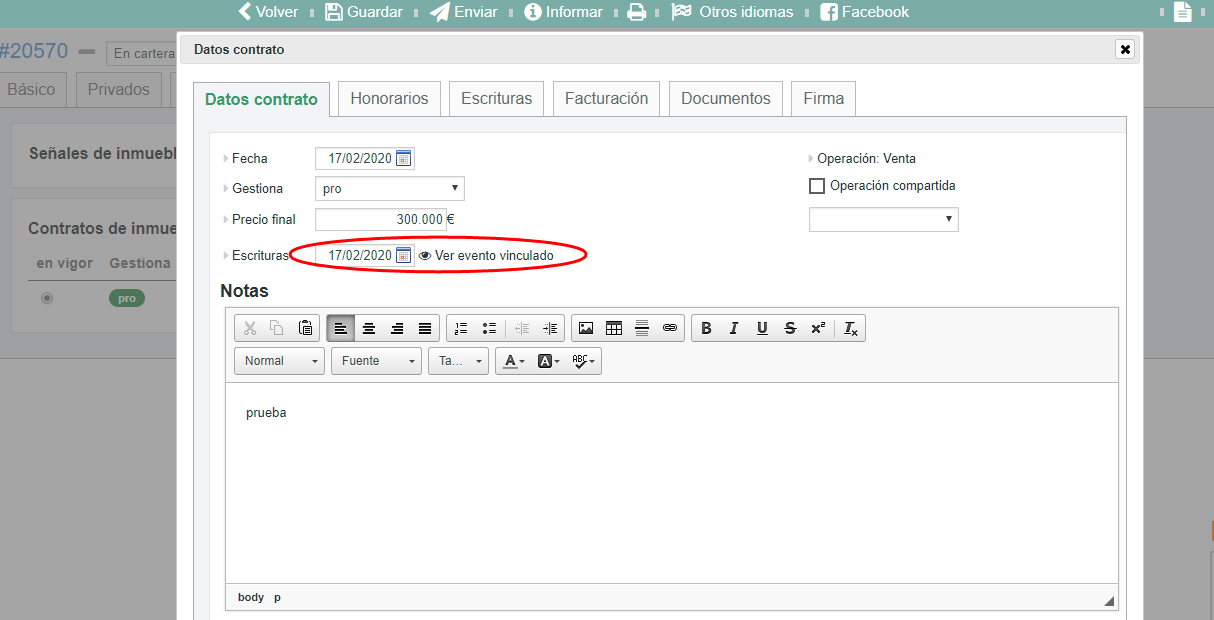1214x620 pixels.
Task: Click the increase indent icon
Action: [550, 328]
